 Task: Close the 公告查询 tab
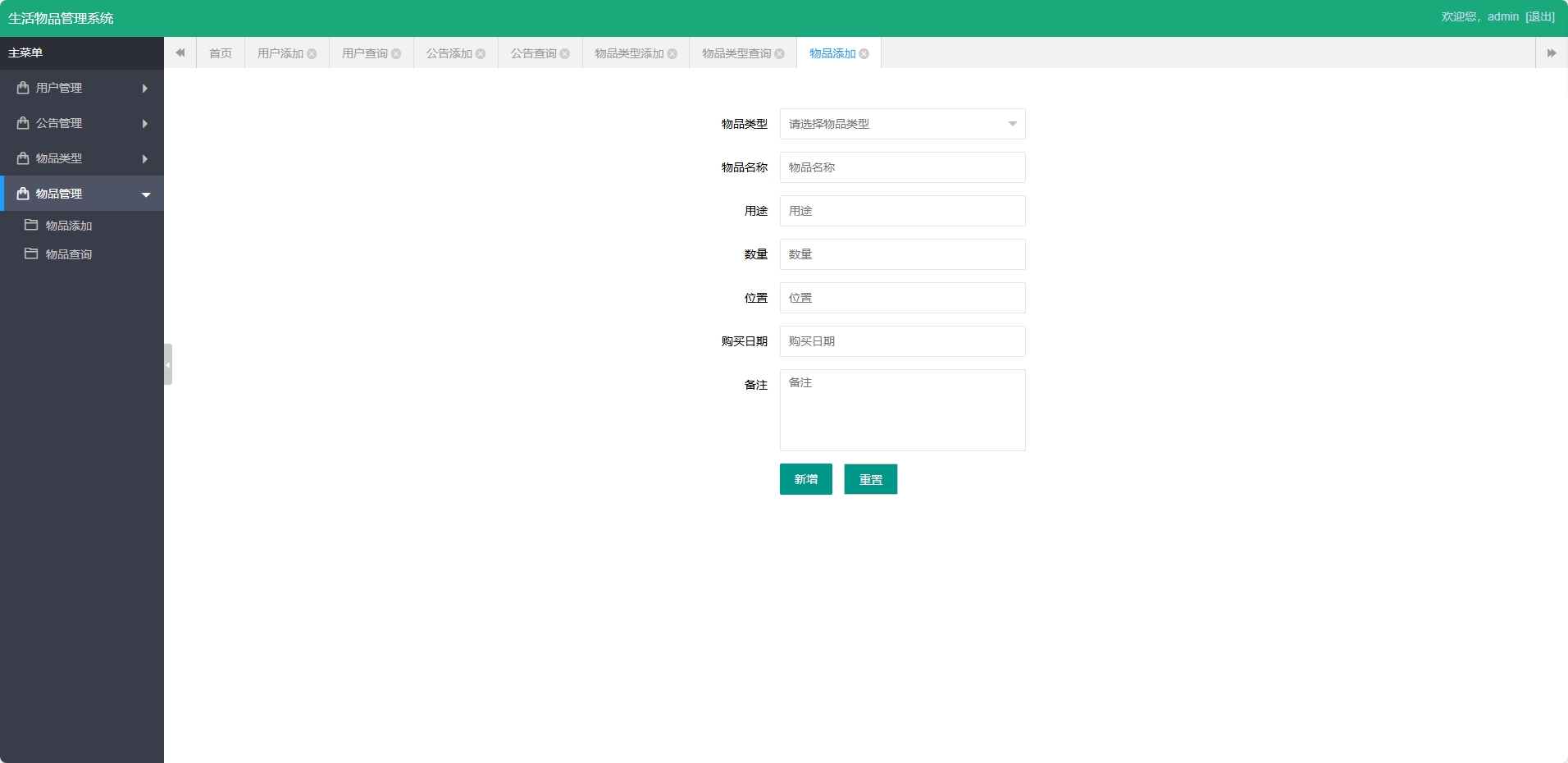point(564,53)
